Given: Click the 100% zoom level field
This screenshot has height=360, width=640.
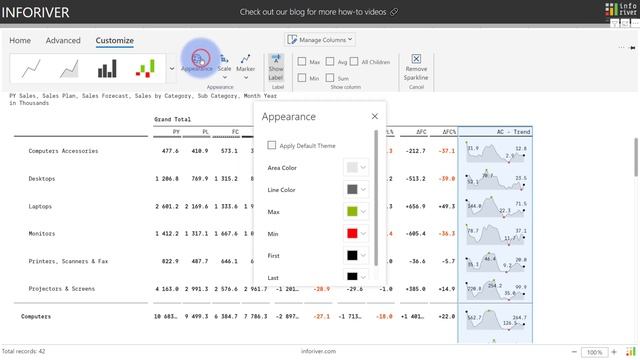Looking at the screenshot, I should click(595, 352).
